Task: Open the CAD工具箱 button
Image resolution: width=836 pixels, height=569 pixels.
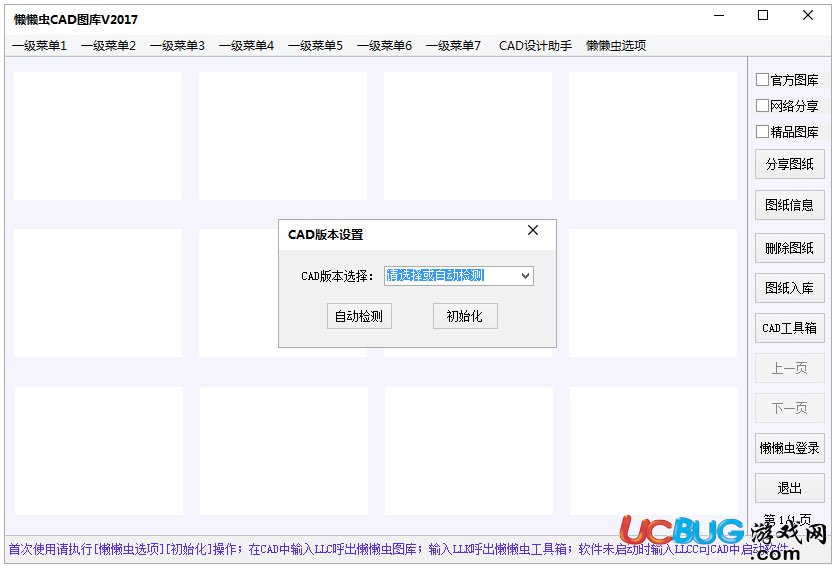Action: (x=790, y=328)
